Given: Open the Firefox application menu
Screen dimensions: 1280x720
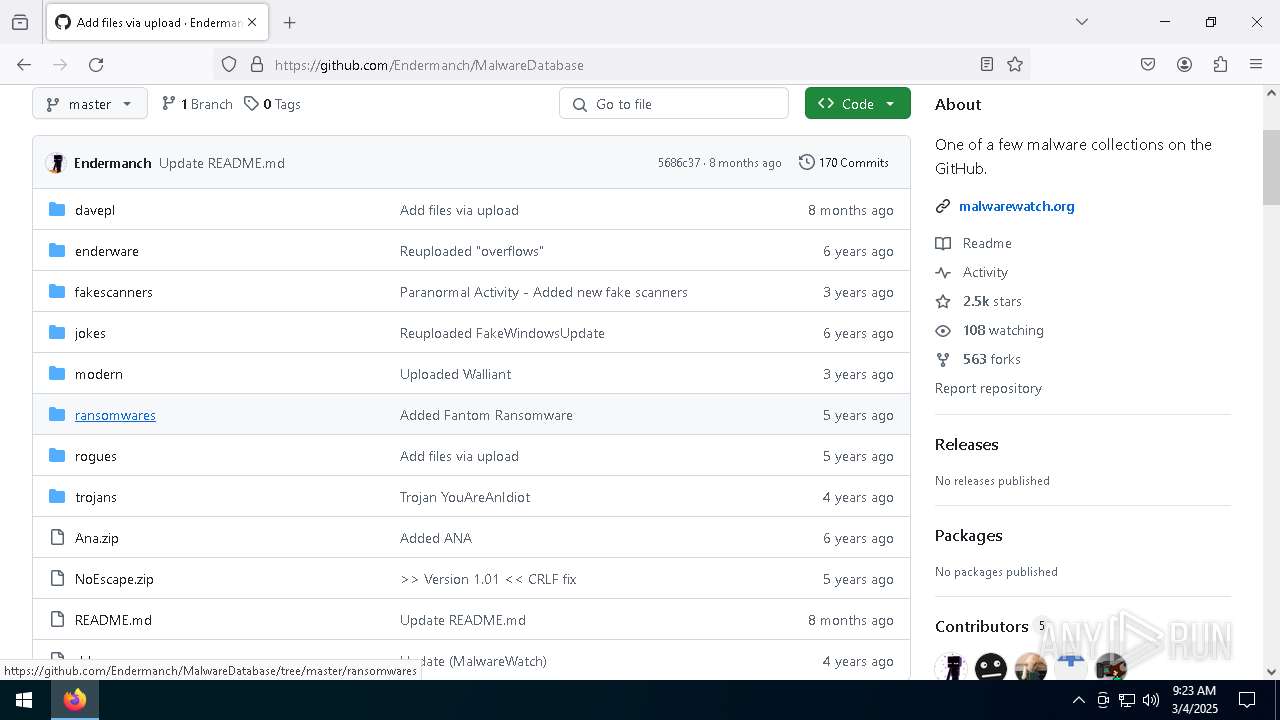Looking at the screenshot, I should pos(1256,65).
